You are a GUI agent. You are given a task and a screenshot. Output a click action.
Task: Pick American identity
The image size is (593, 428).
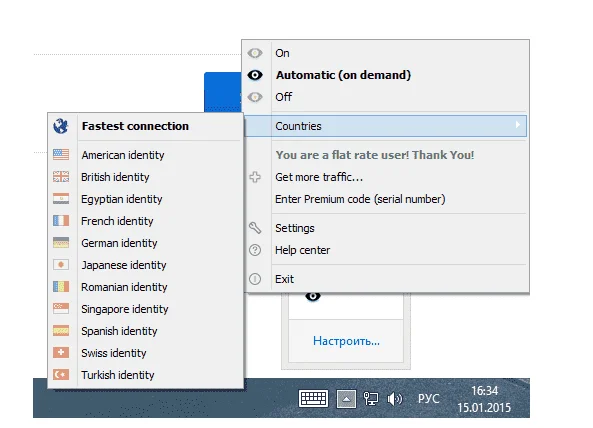click(146, 155)
